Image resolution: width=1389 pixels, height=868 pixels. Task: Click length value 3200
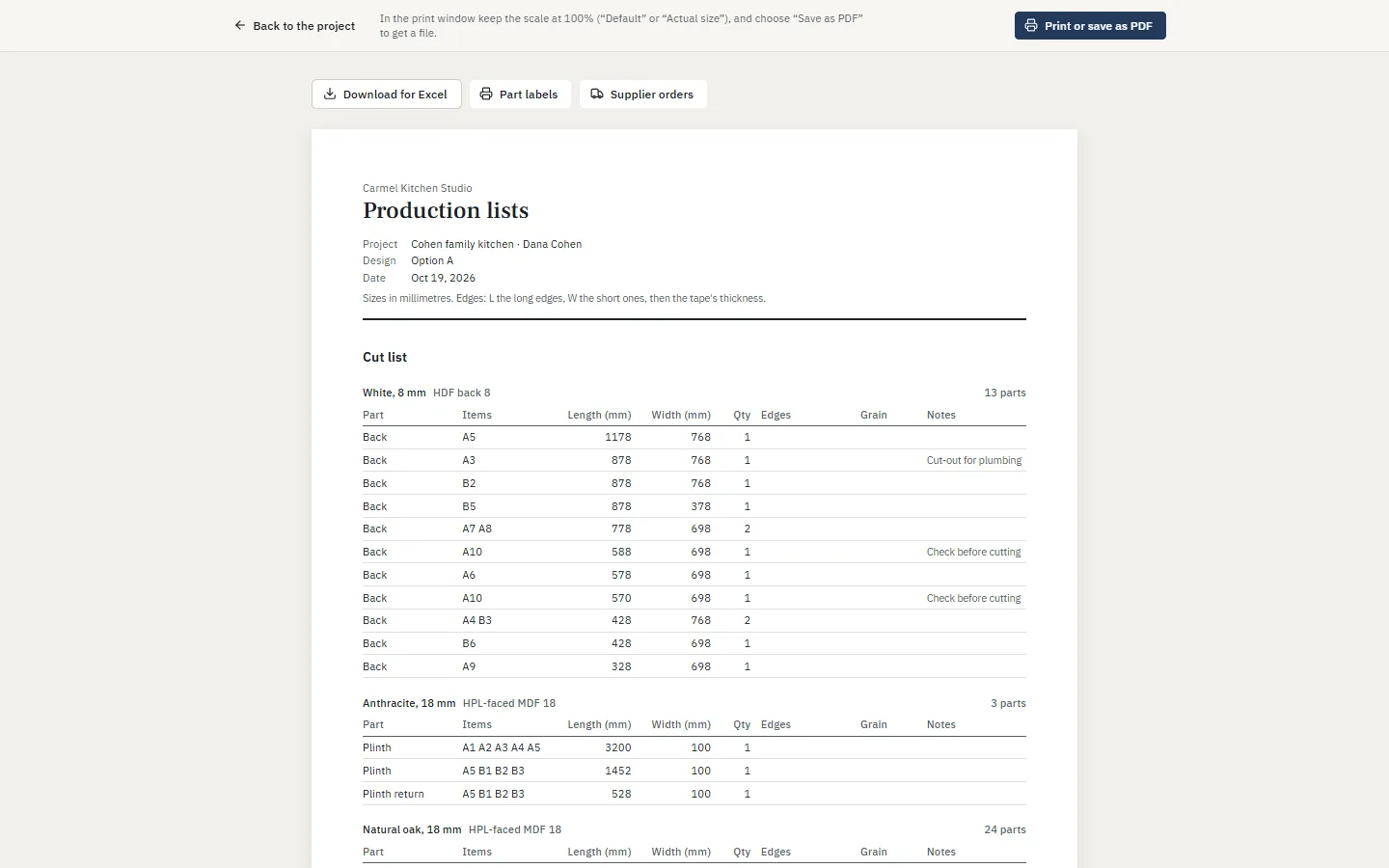coord(618,747)
